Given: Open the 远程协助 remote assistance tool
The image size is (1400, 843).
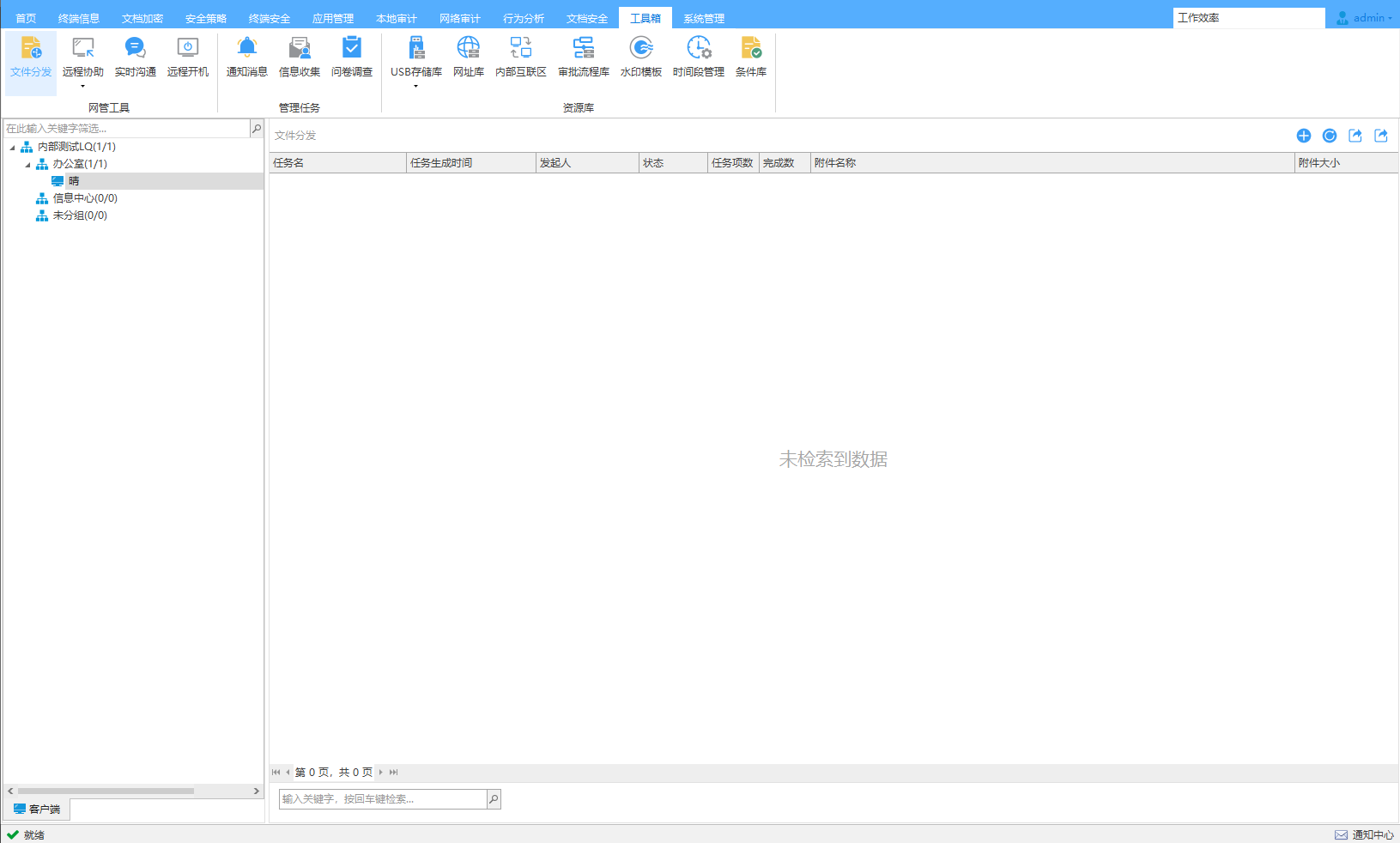Looking at the screenshot, I should (x=82, y=55).
